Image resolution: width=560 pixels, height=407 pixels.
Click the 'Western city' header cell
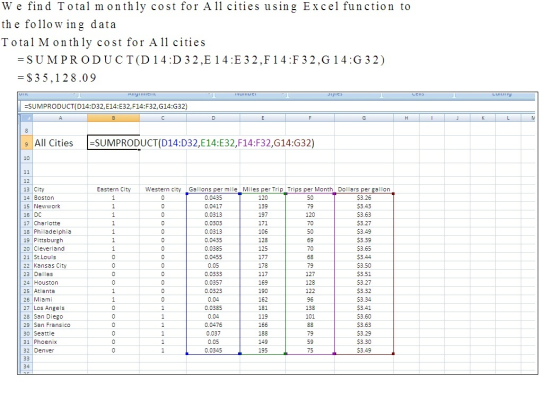point(163,189)
